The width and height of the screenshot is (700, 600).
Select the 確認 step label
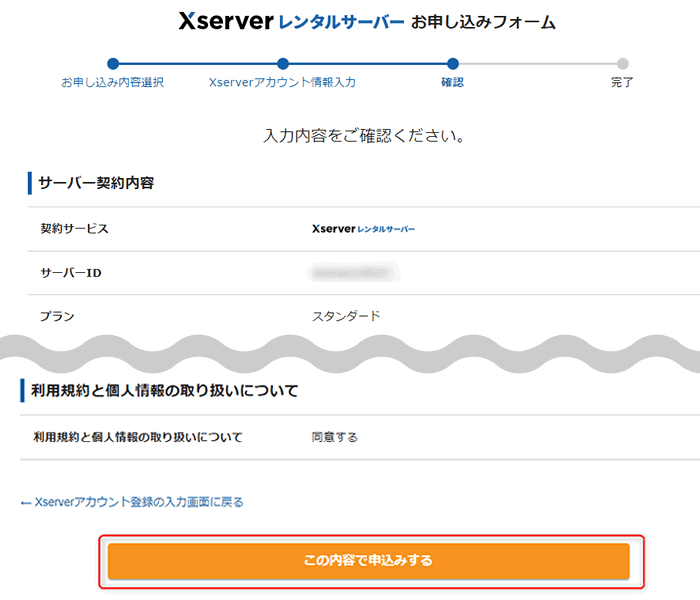click(x=453, y=82)
